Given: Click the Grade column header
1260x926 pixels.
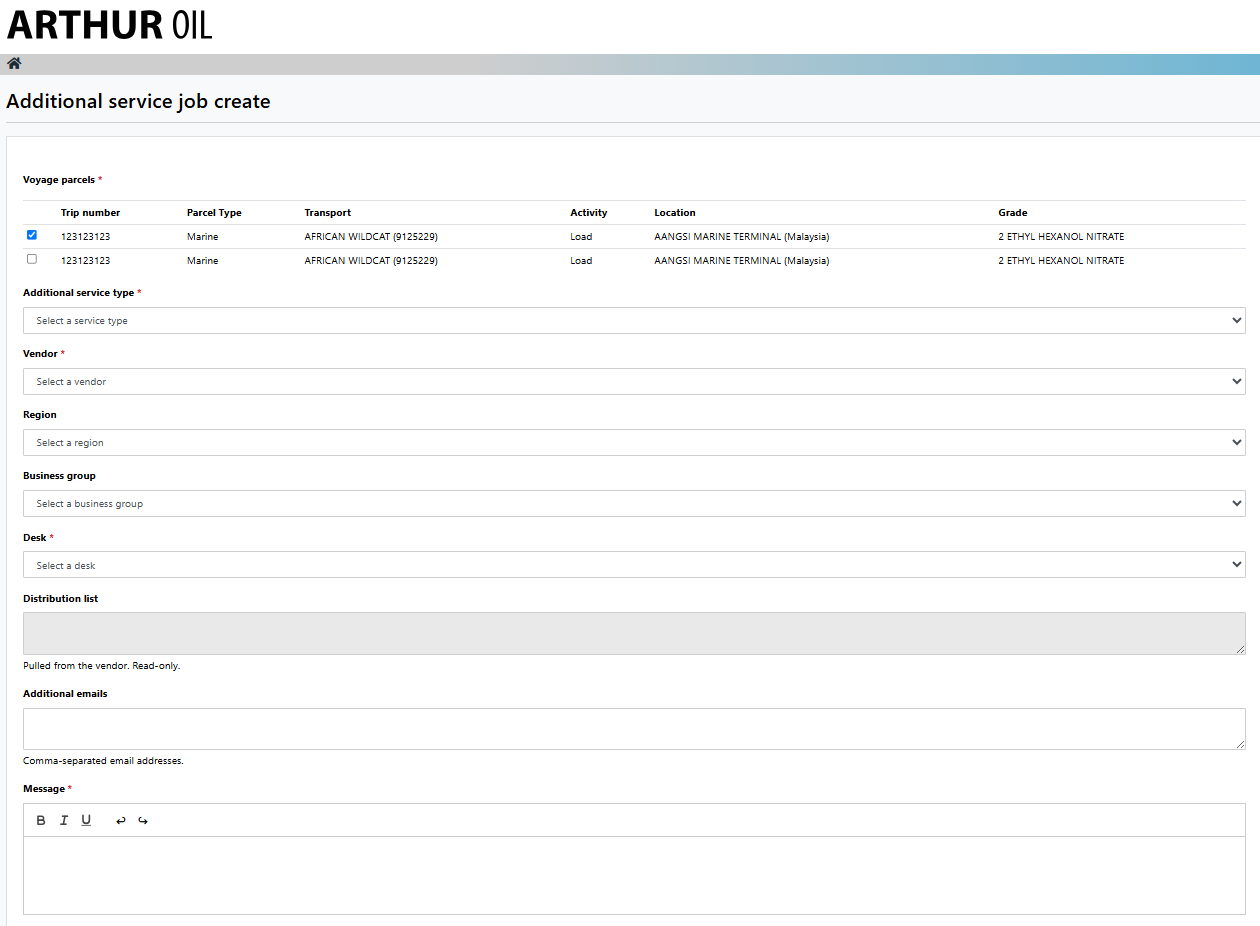Looking at the screenshot, I should click(1012, 213).
